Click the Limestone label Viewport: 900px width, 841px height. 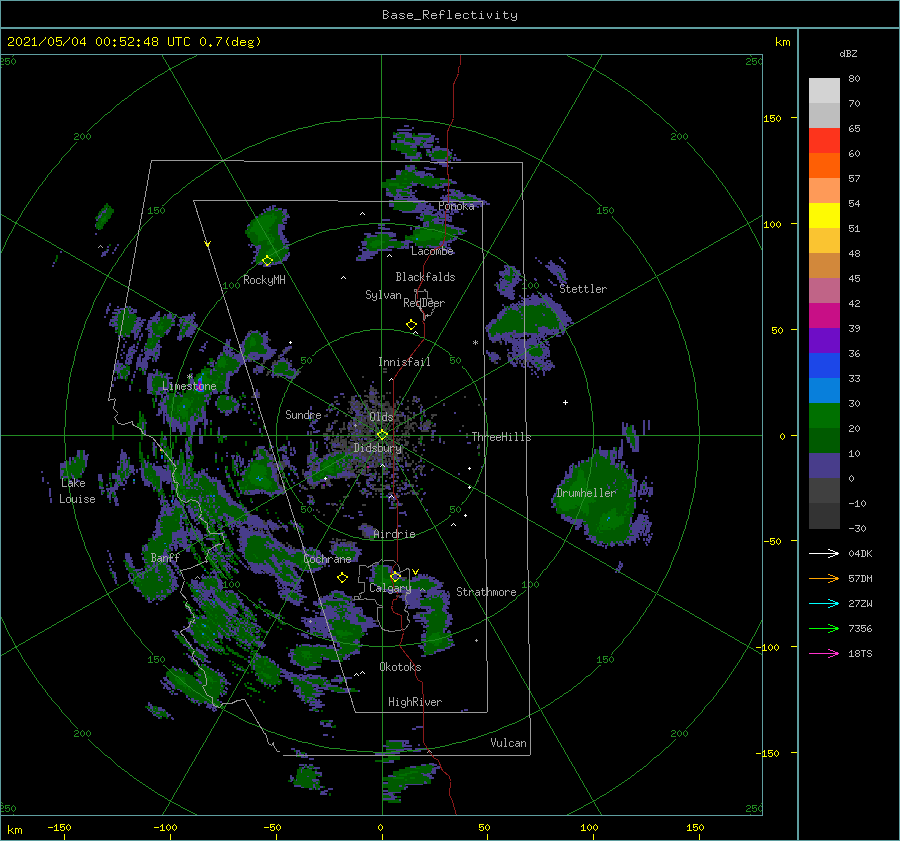click(x=189, y=386)
